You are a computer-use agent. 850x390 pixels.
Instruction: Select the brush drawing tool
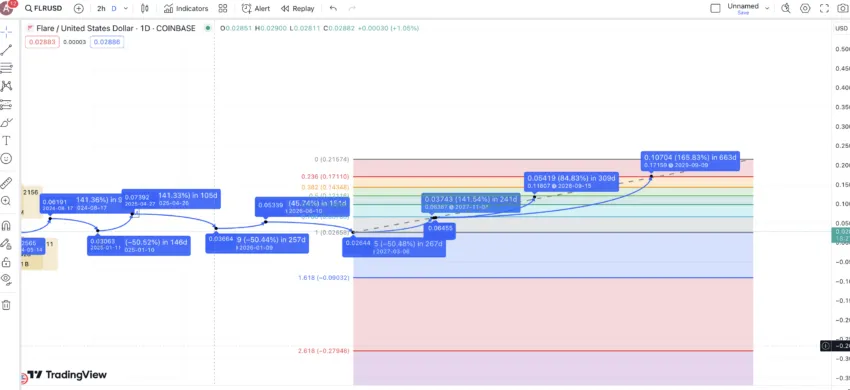click(6, 123)
